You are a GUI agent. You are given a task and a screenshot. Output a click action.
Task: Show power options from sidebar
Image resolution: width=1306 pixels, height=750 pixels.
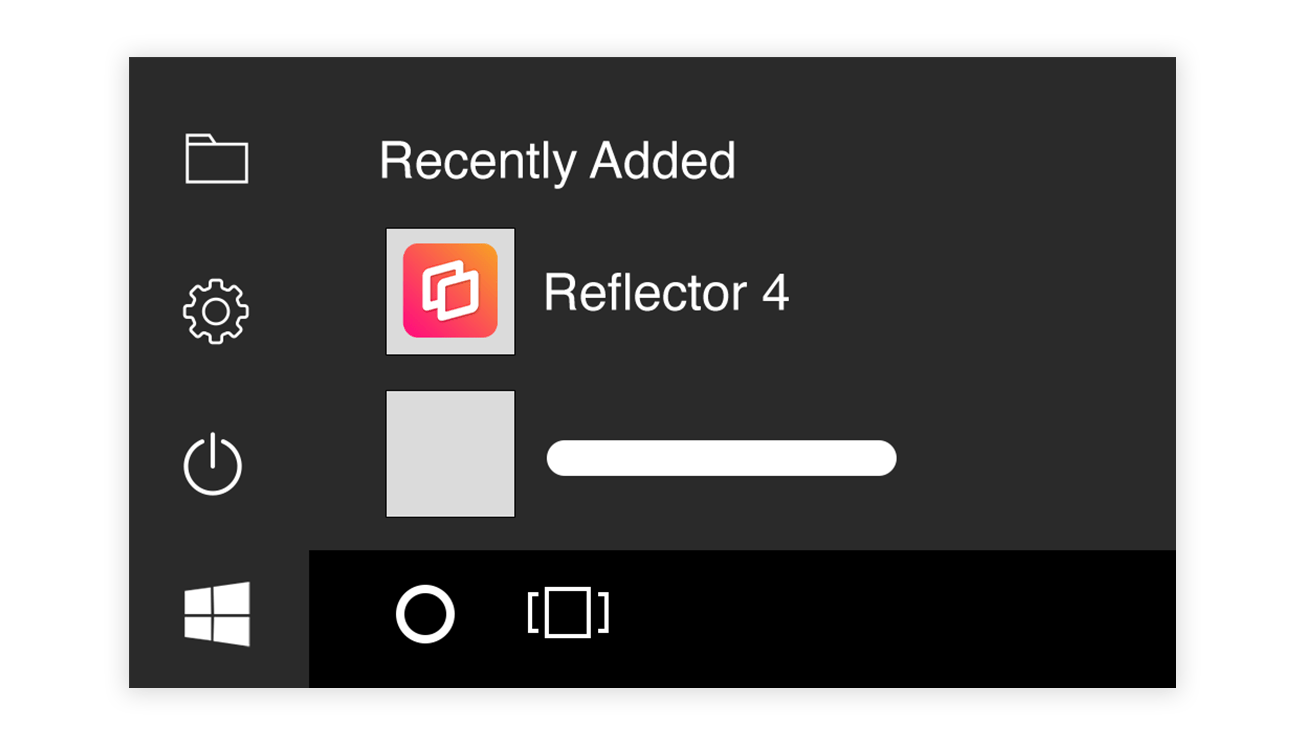tap(213, 465)
